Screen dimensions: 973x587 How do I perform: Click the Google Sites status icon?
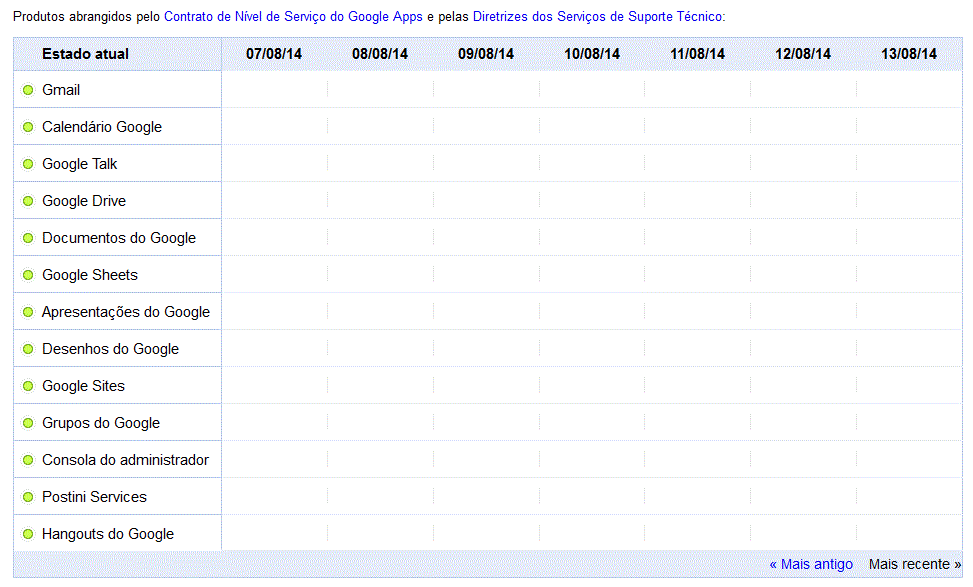(x=28, y=386)
